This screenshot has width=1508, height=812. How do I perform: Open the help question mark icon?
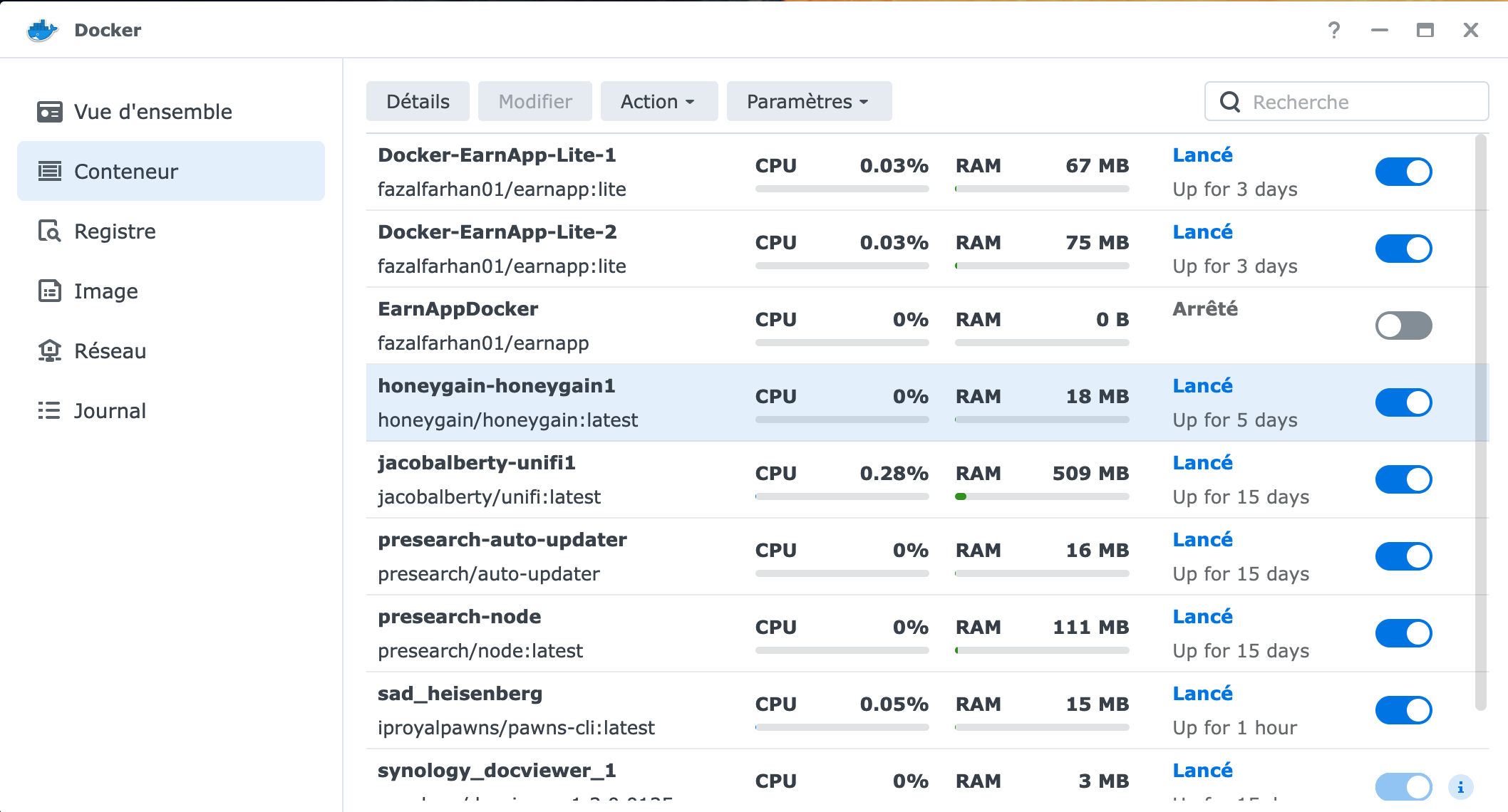(x=1334, y=30)
